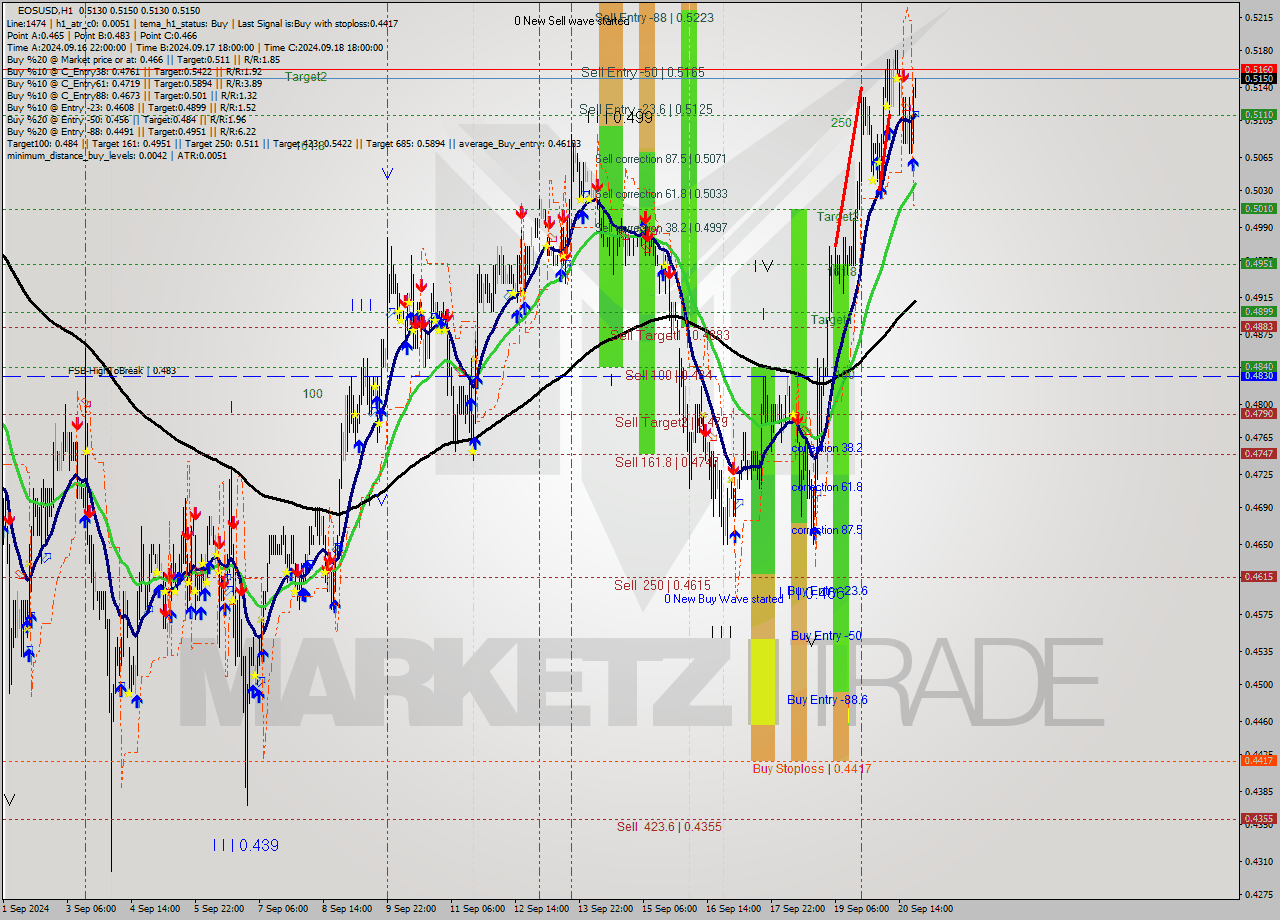
Task: Select 'Sell correction 87.5 | 0.5071' label
Action: coord(661,159)
